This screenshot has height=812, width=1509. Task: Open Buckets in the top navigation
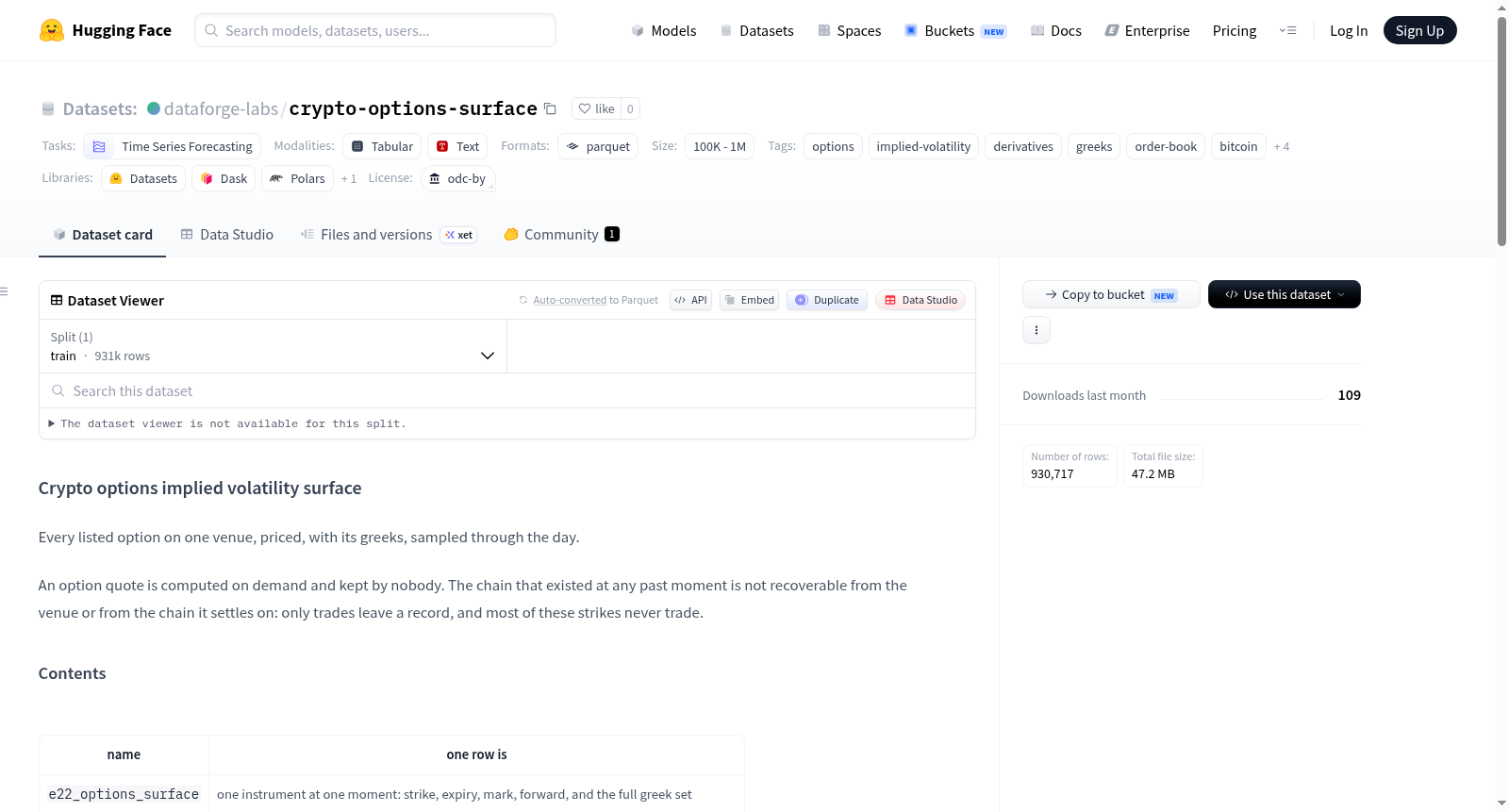[955, 30]
